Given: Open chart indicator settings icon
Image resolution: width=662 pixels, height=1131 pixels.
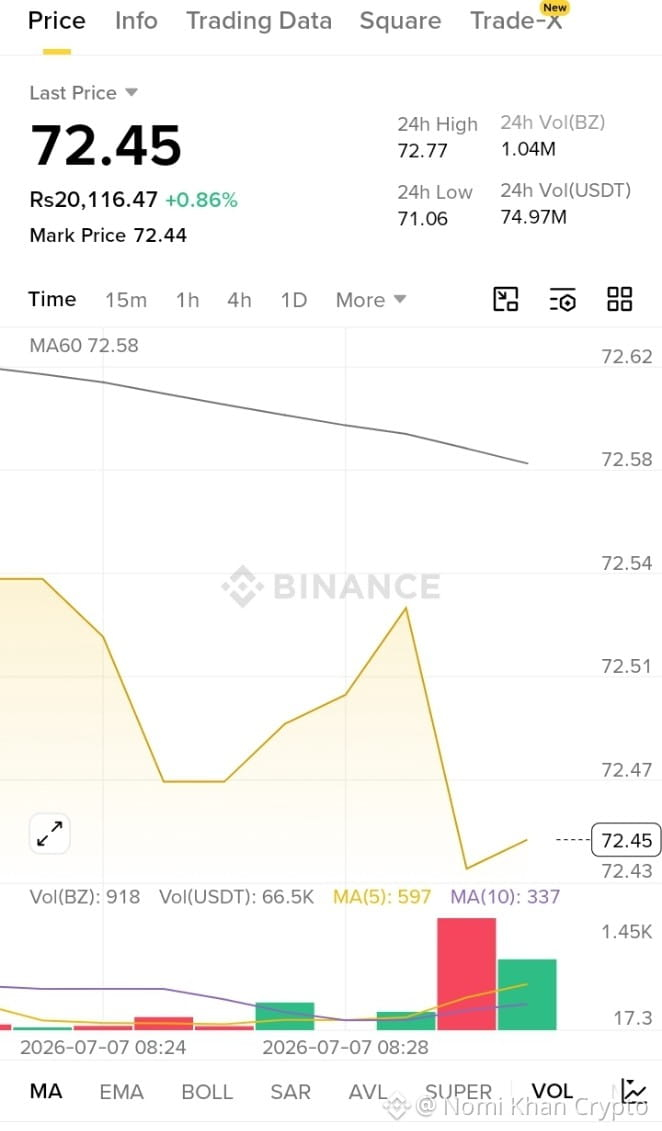Looking at the screenshot, I should click(x=562, y=299).
